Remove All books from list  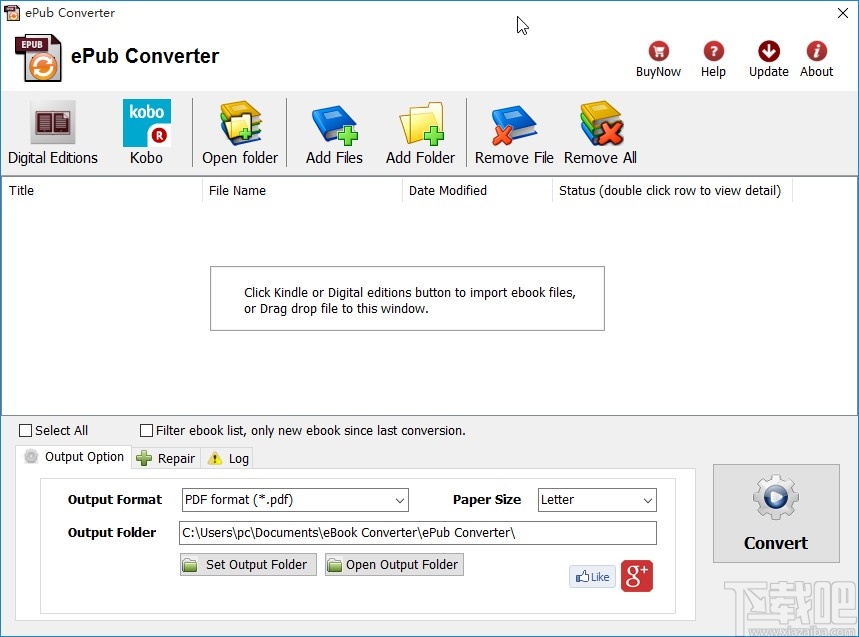(600, 133)
